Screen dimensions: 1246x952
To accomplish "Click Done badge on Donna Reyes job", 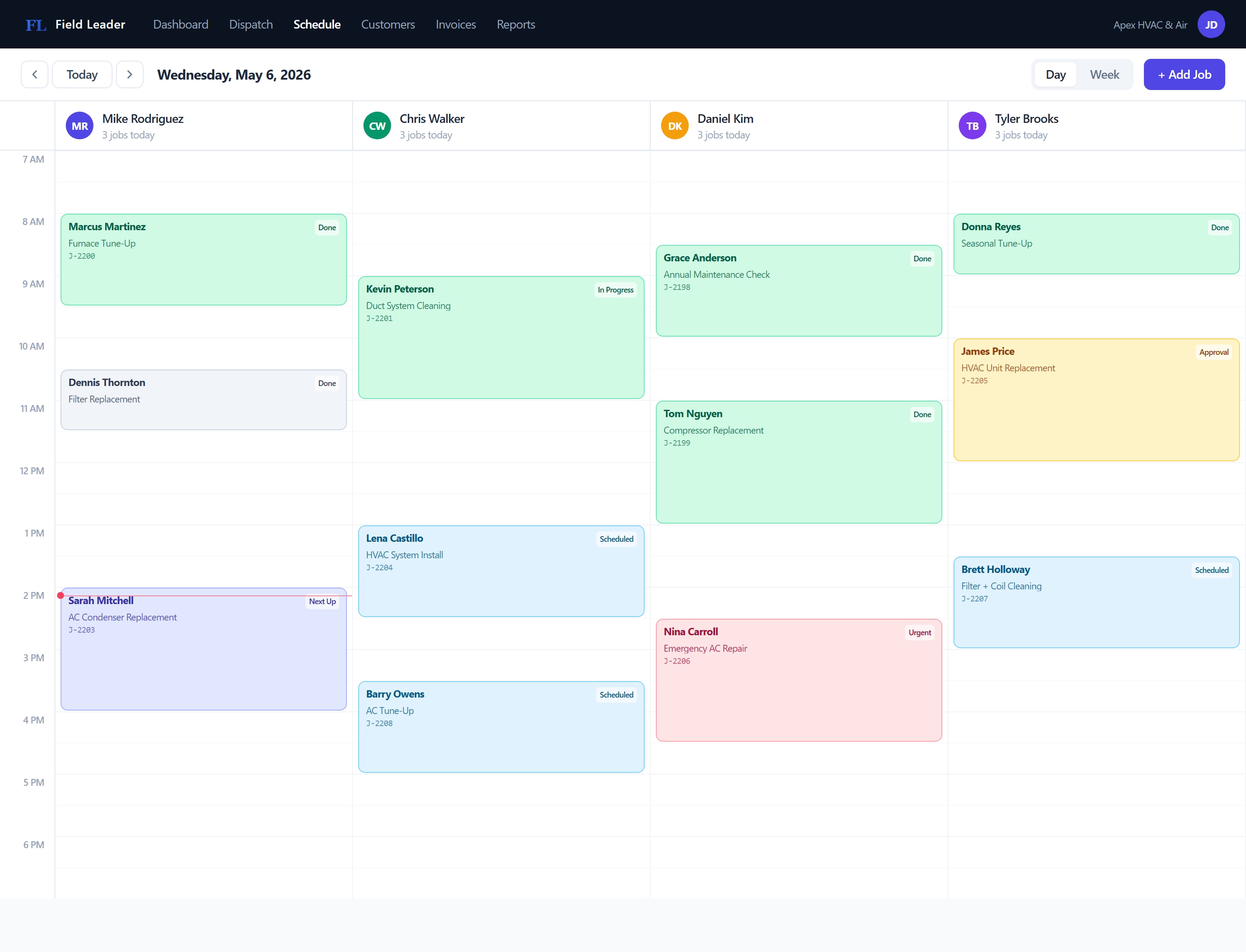I will pos(1220,228).
